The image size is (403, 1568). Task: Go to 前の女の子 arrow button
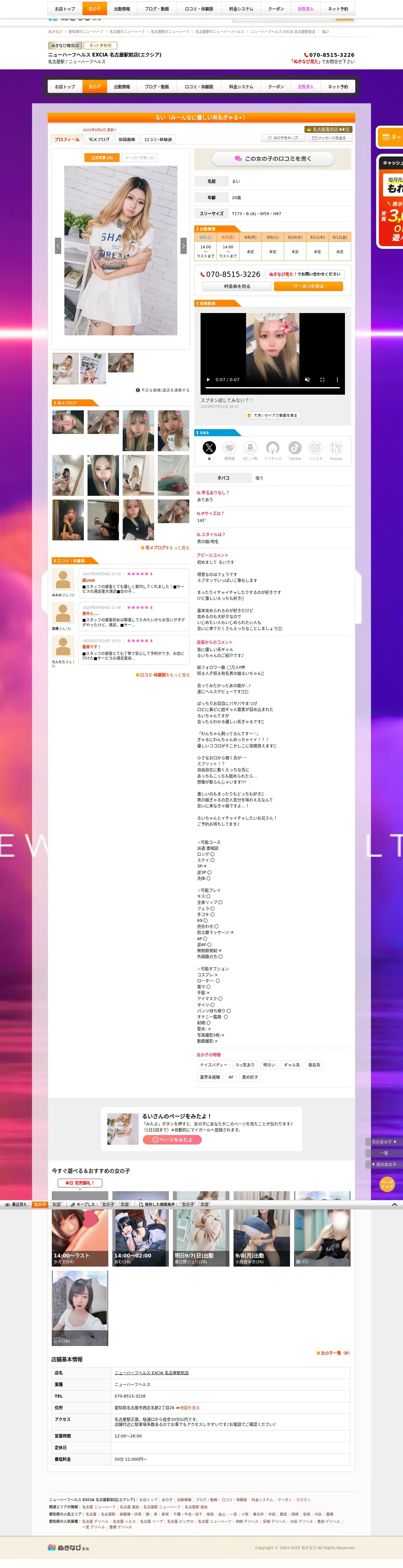[384, 1165]
